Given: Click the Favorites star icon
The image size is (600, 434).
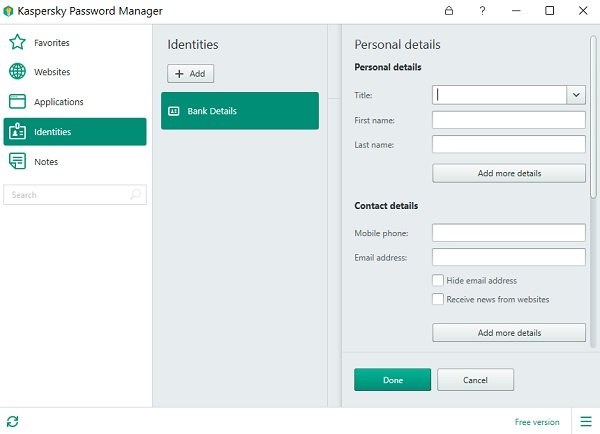Looking at the screenshot, I should [x=17, y=43].
